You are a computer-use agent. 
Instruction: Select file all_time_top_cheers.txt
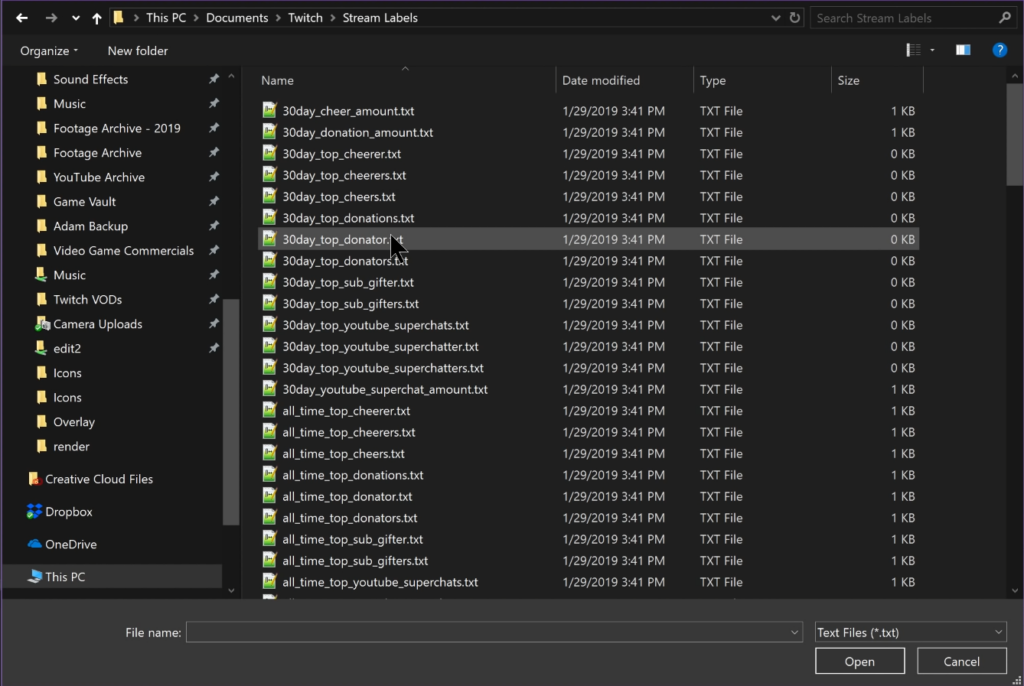point(344,453)
